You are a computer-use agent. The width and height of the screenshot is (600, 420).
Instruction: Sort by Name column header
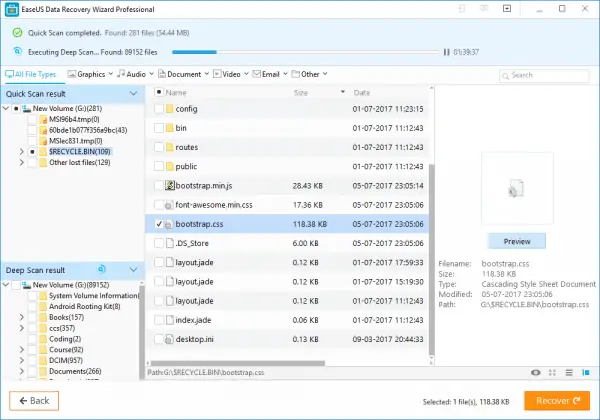176,93
